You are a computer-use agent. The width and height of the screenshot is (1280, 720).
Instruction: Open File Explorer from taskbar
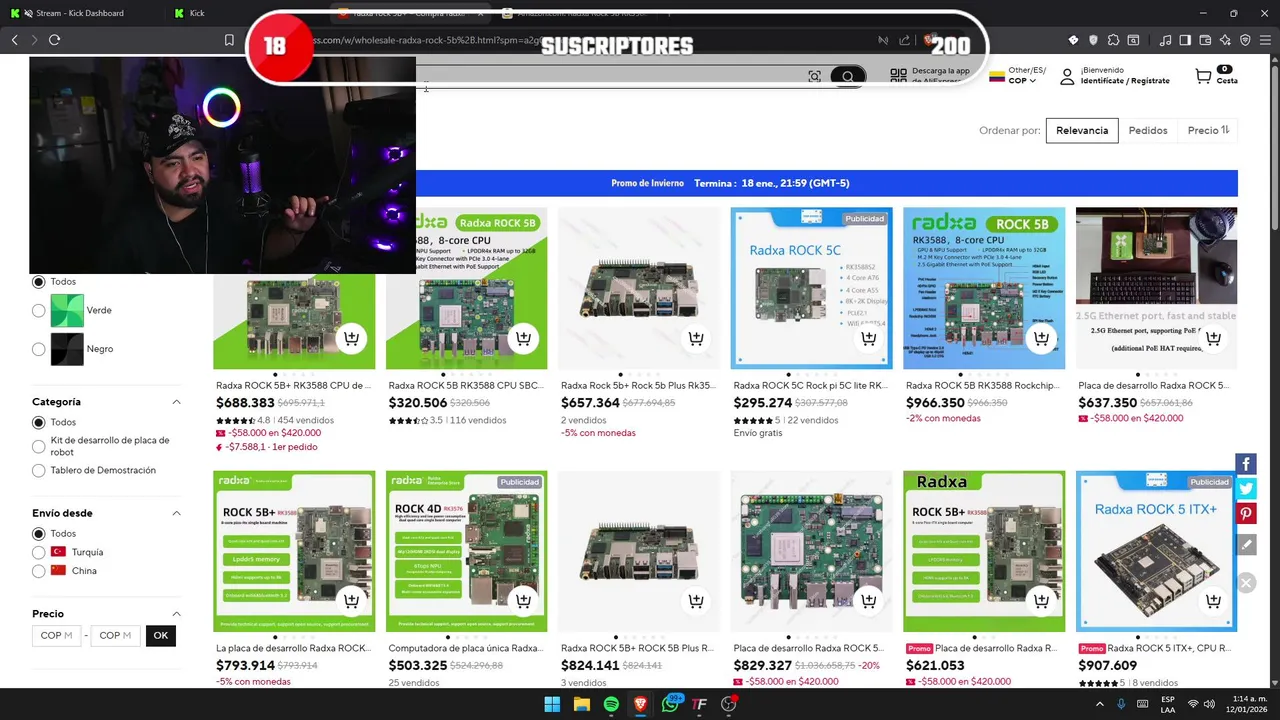[x=581, y=704]
